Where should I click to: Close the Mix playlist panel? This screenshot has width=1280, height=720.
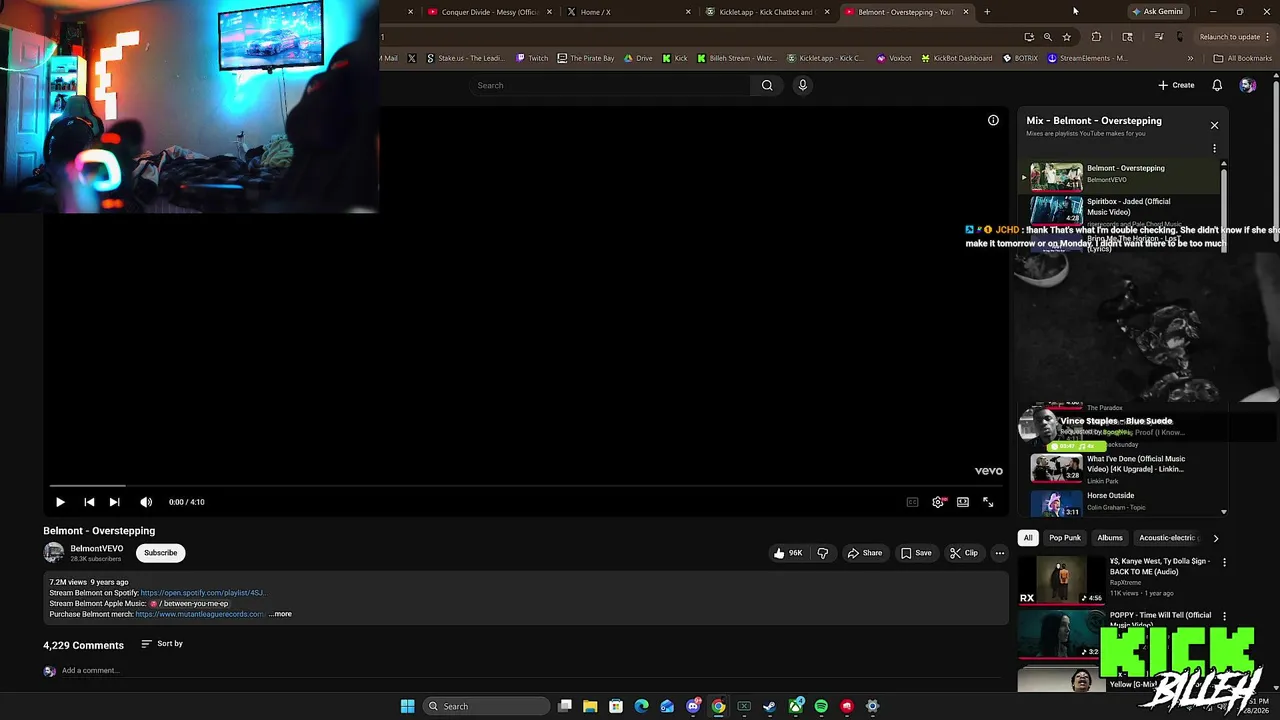click(1214, 125)
